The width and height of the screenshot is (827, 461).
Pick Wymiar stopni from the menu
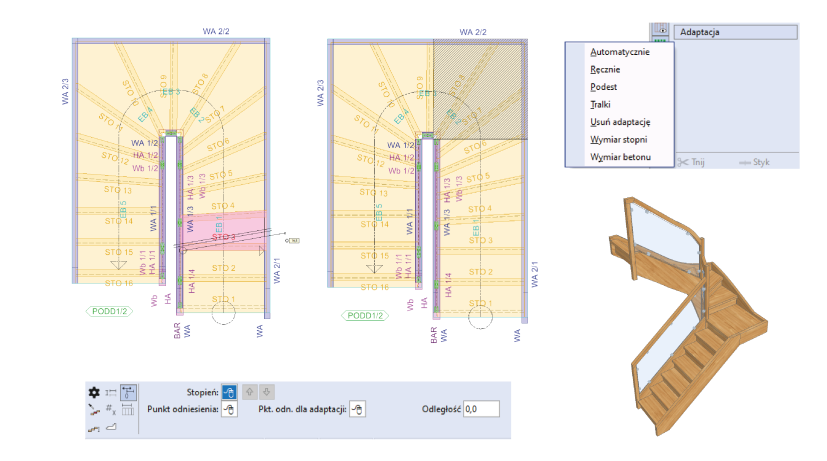(x=618, y=140)
